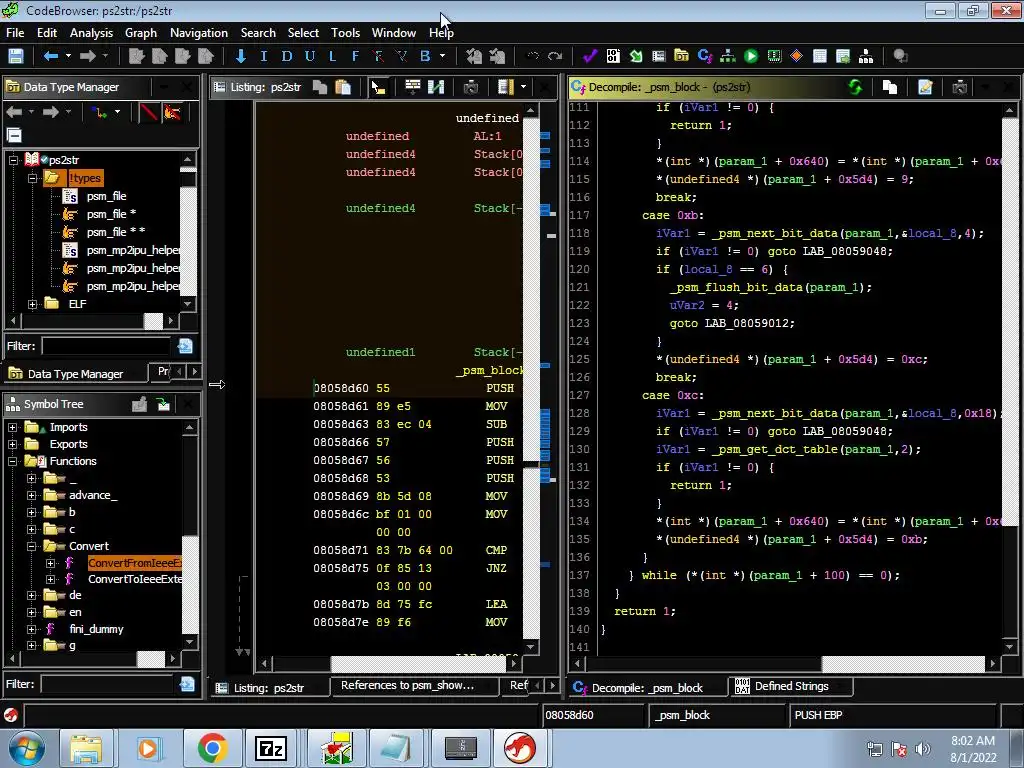Open the Bytes viewer (0101) icon
1024x768 pixels.
point(613,56)
